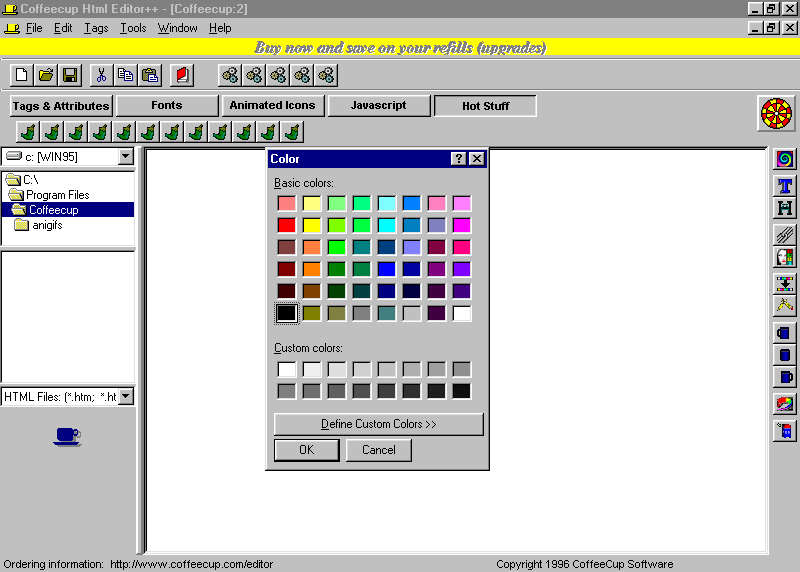Click the New document toolbar icon
This screenshot has height=572, width=800.
(21, 76)
